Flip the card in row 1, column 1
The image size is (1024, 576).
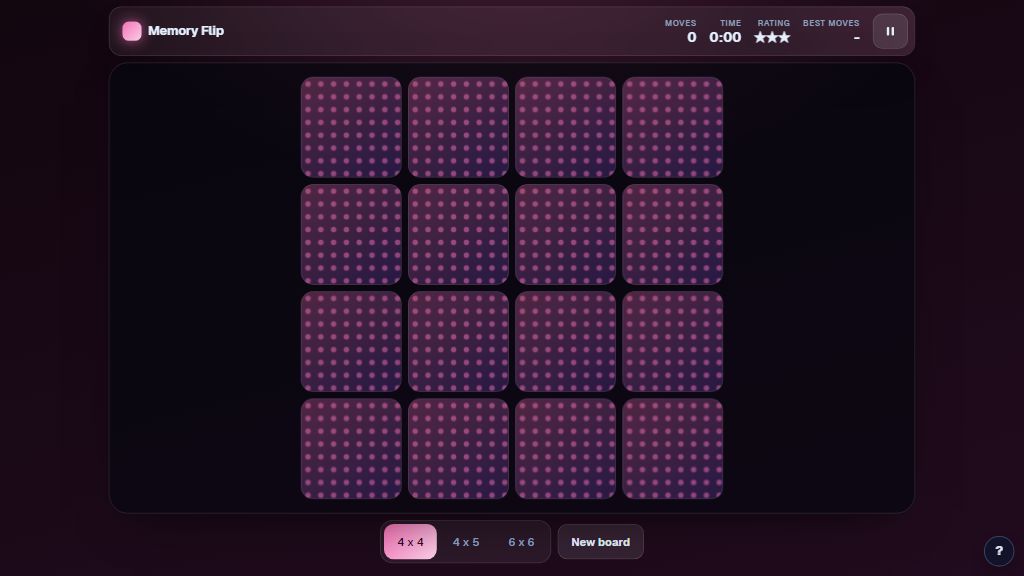(351, 127)
